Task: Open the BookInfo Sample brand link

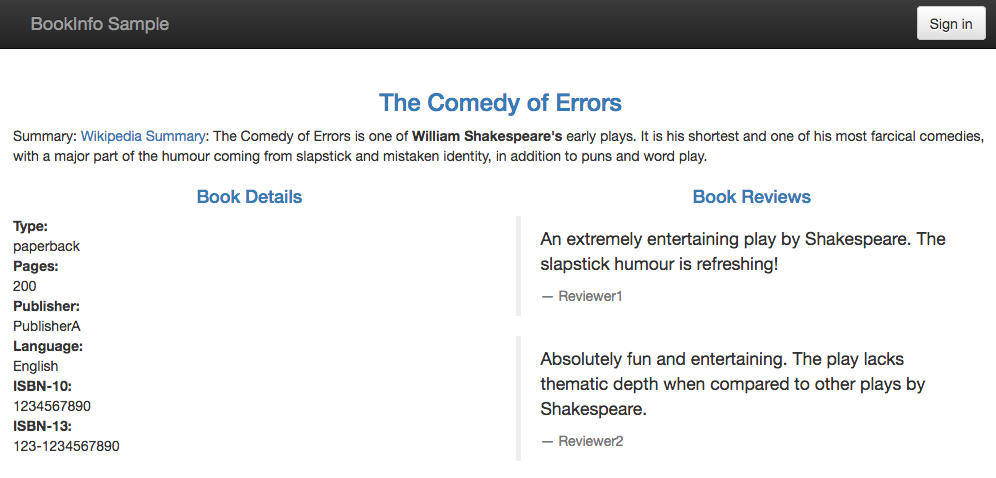Action: tap(100, 24)
